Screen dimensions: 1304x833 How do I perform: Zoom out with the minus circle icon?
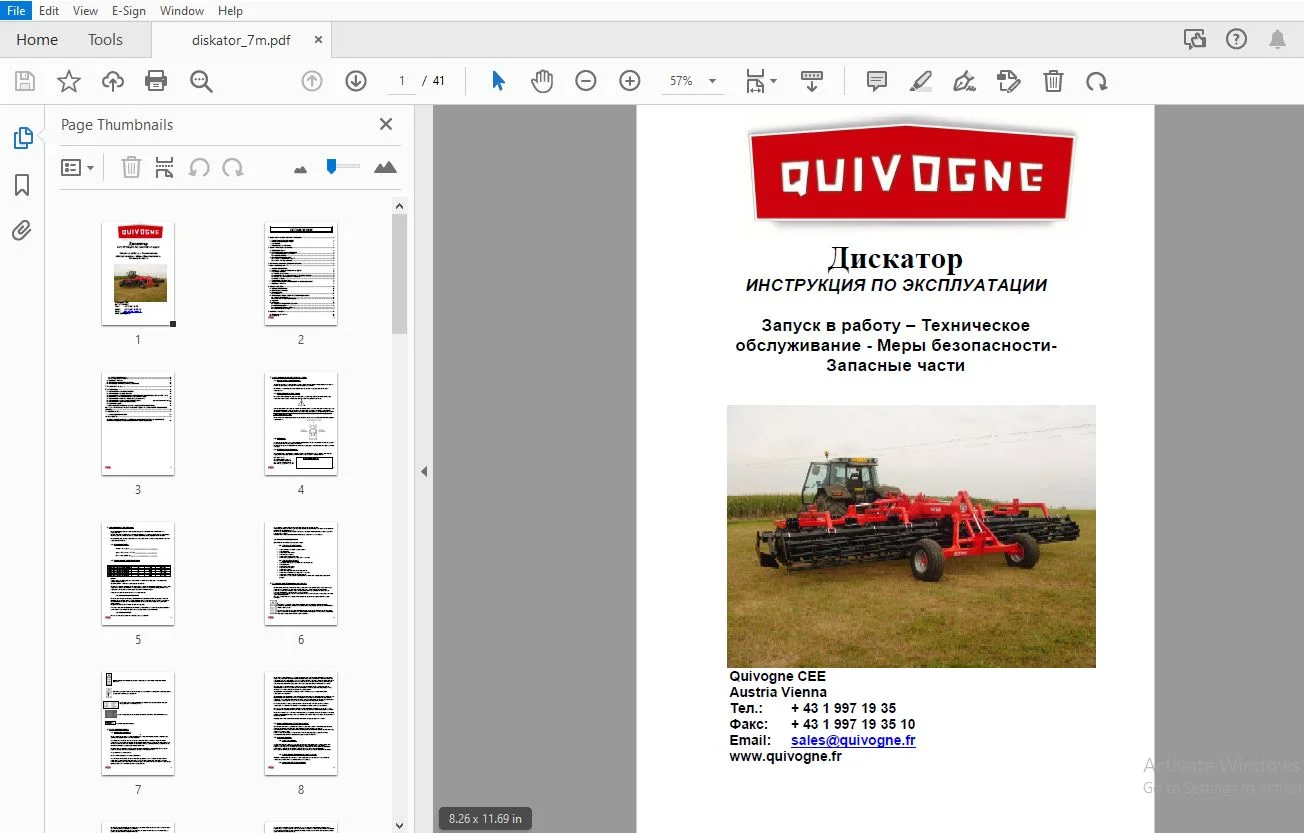point(586,81)
